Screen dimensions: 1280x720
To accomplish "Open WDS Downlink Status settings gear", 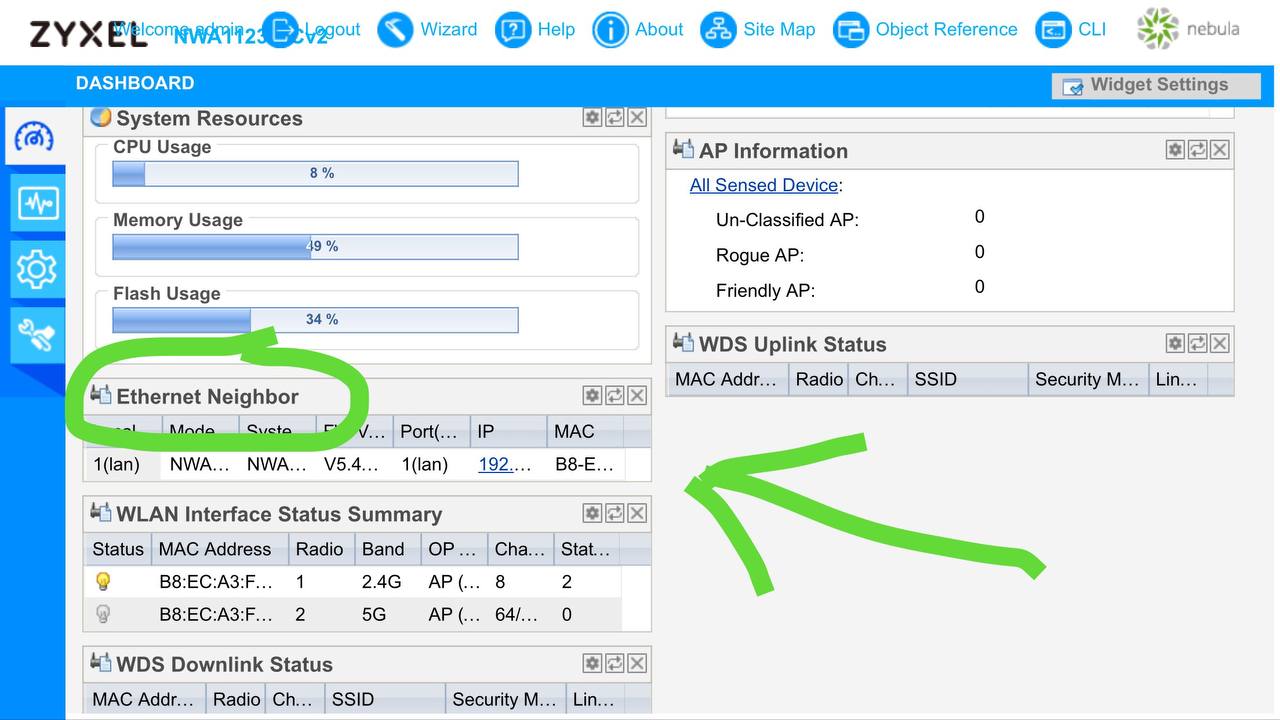I will 593,663.
